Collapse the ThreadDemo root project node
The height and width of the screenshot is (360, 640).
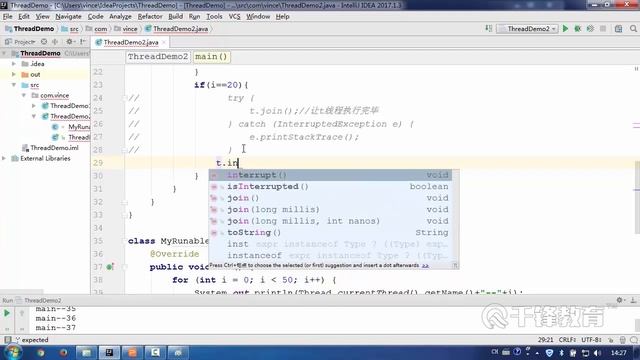pyautogui.click(x=4, y=53)
